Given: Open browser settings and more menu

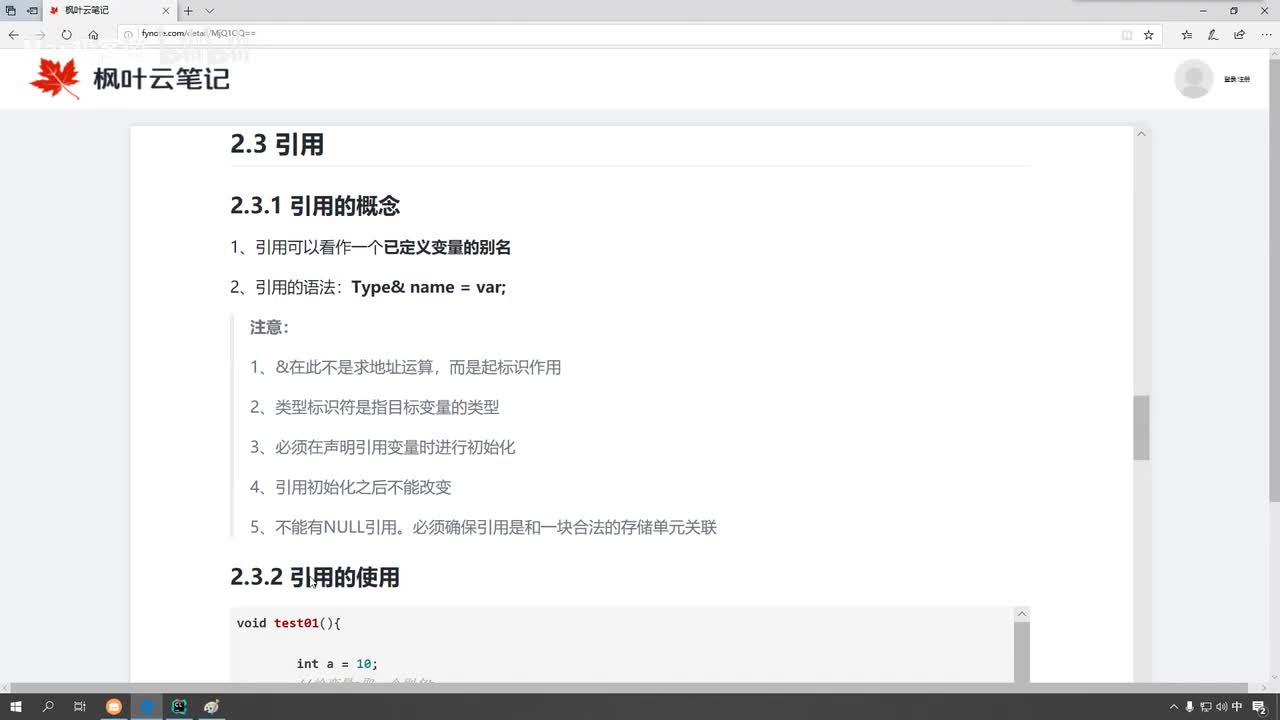Looking at the screenshot, I should click(x=1266, y=34).
